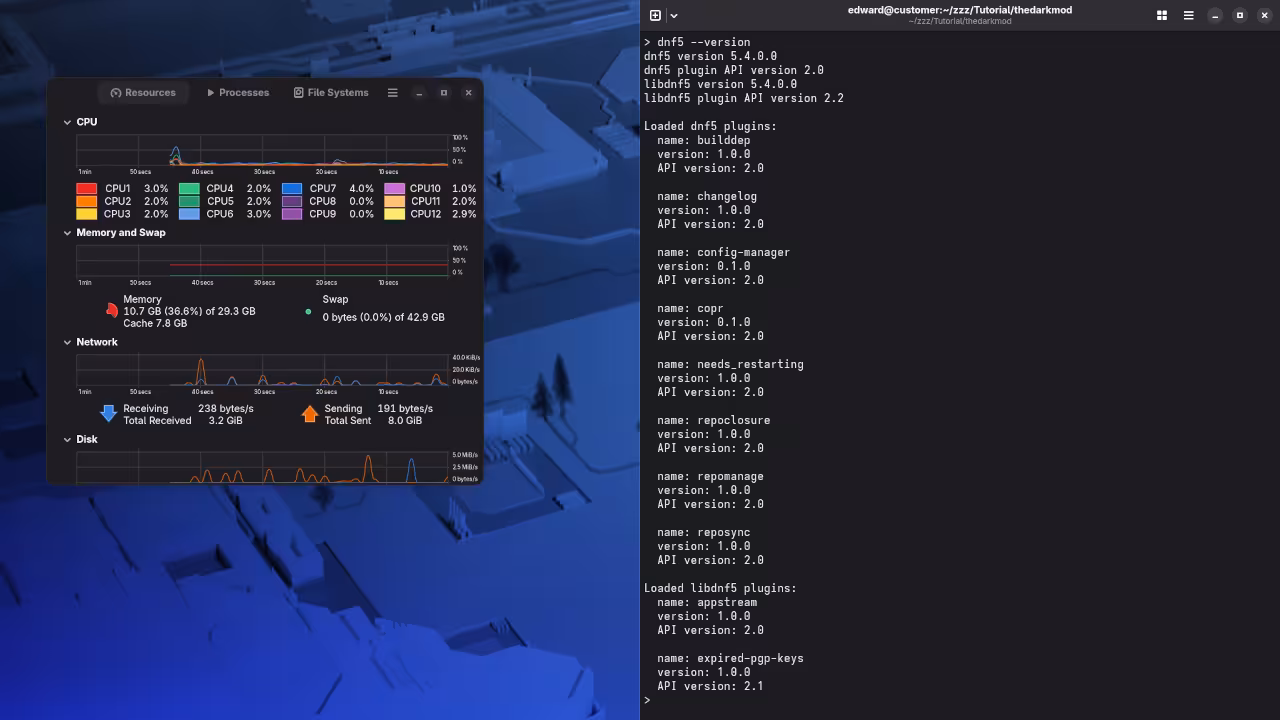This screenshot has height=720, width=1280.
Task: Click the Processes play icon
Action: pyautogui.click(x=210, y=92)
